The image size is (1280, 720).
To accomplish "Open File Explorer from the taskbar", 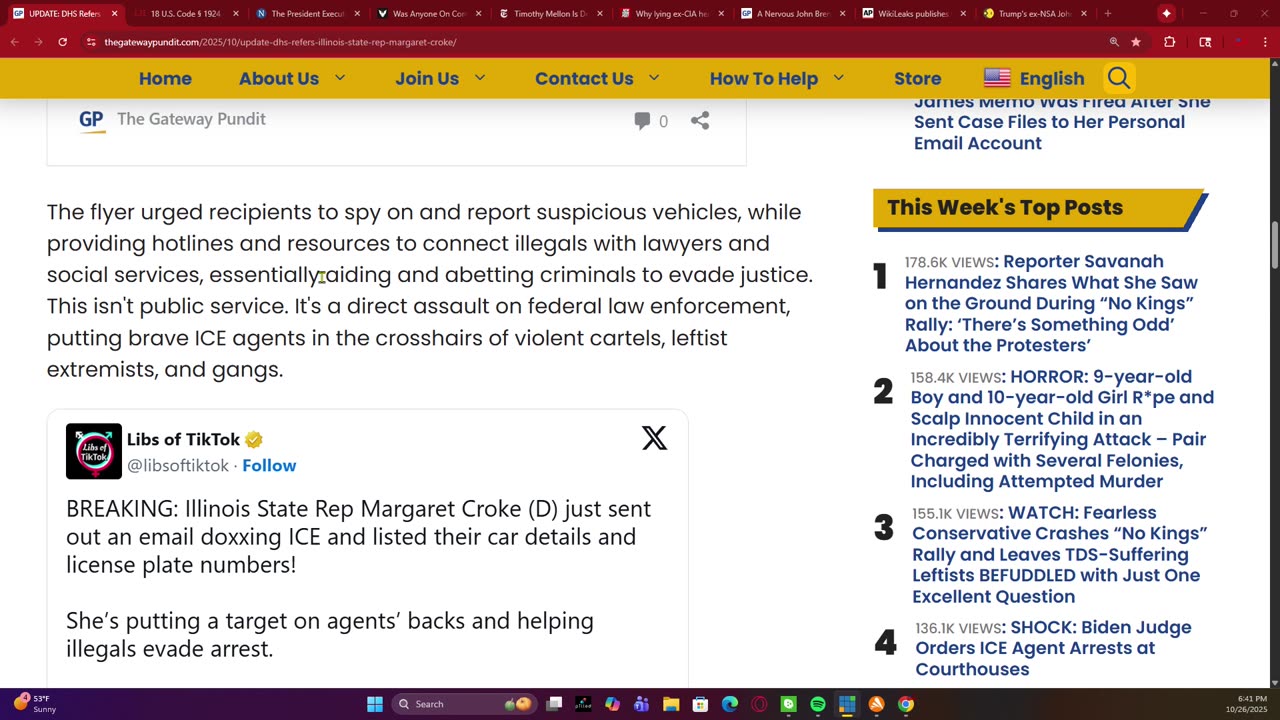I will pos(671,704).
